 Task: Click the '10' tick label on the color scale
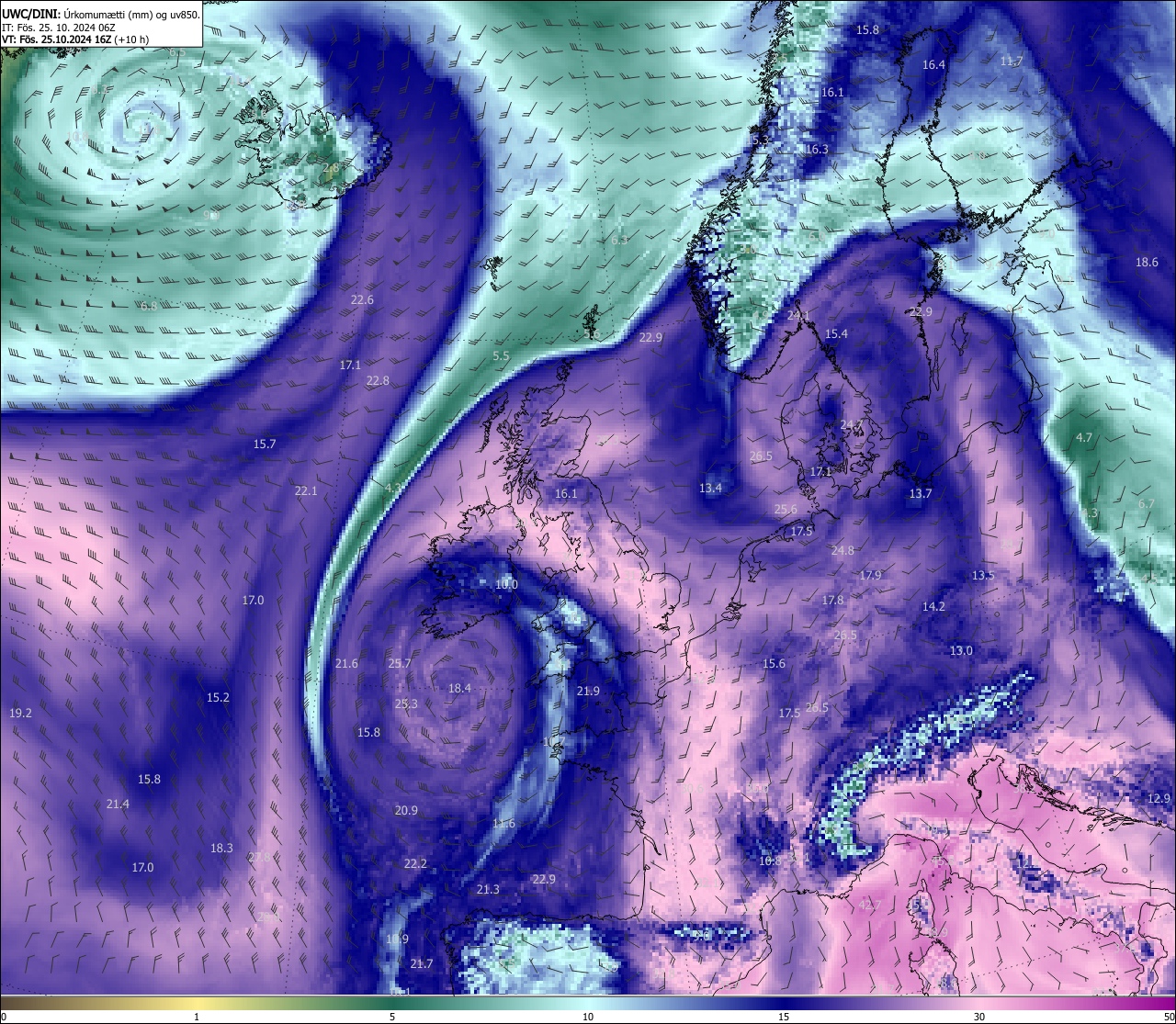click(588, 1017)
